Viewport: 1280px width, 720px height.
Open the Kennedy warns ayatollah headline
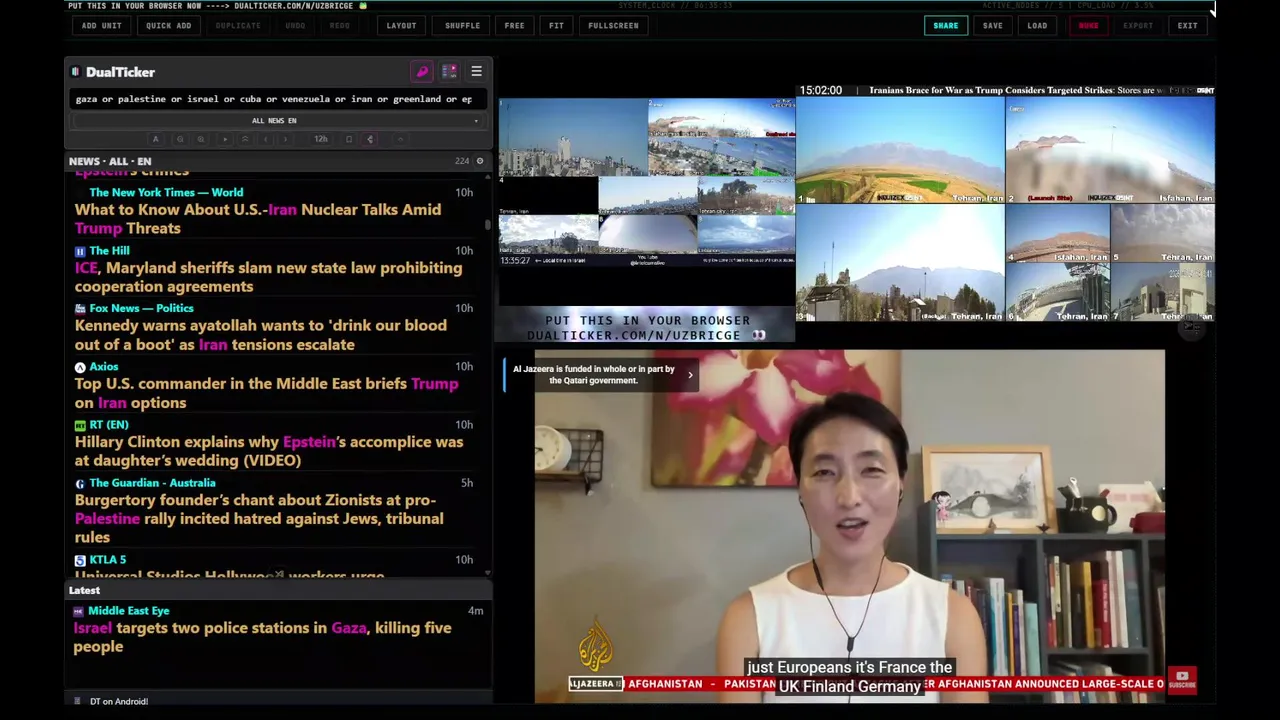[x=260, y=335]
